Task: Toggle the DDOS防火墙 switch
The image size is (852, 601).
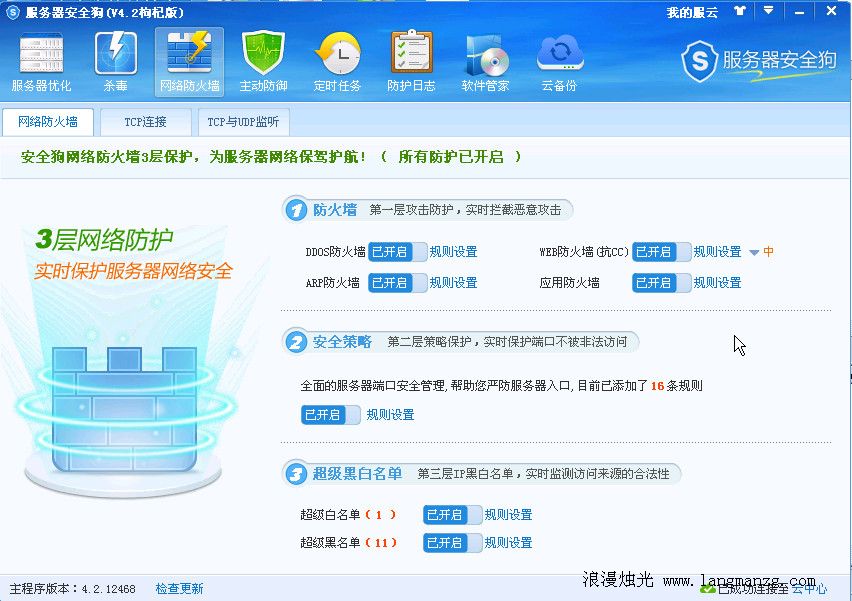Action: click(x=398, y=252)
